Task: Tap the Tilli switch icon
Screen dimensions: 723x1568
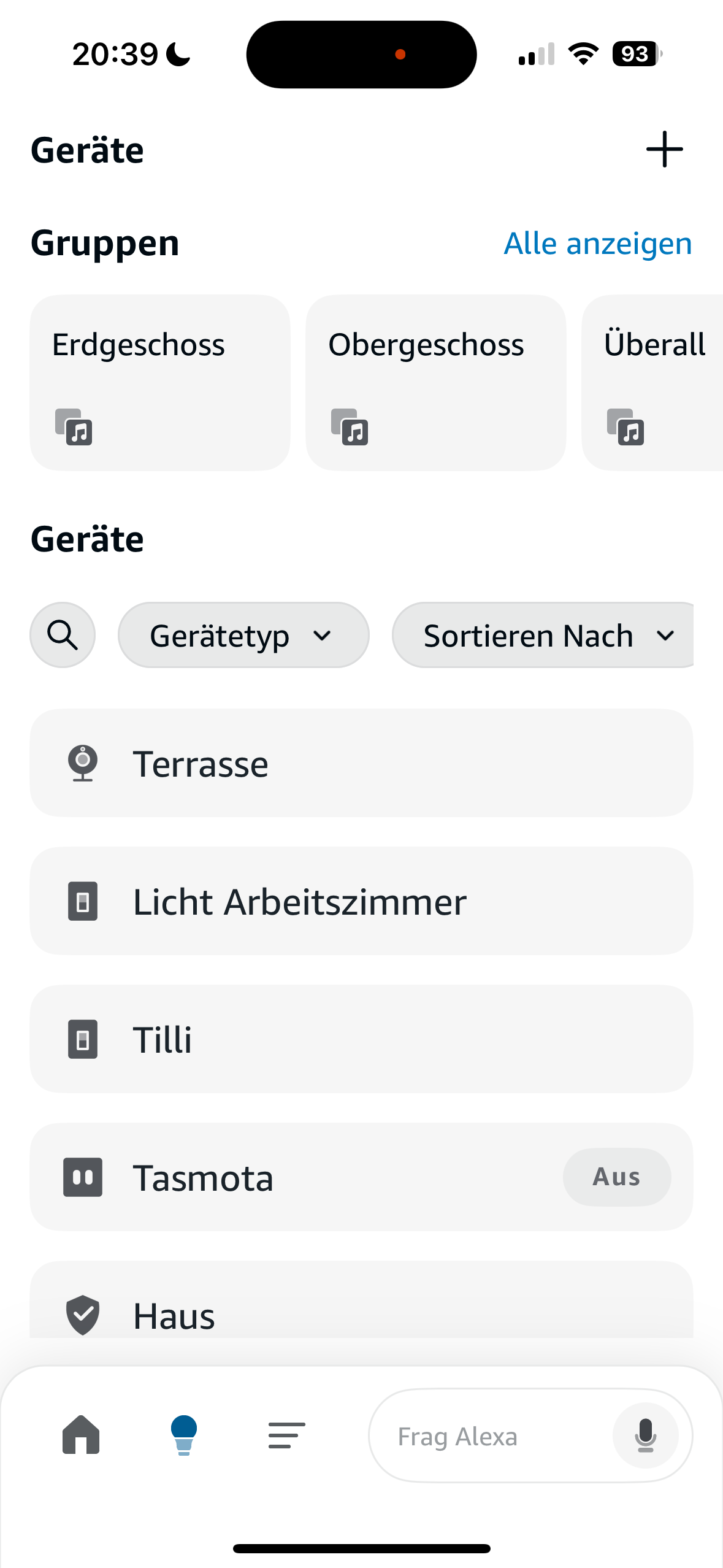Action: pos(83,1039)
